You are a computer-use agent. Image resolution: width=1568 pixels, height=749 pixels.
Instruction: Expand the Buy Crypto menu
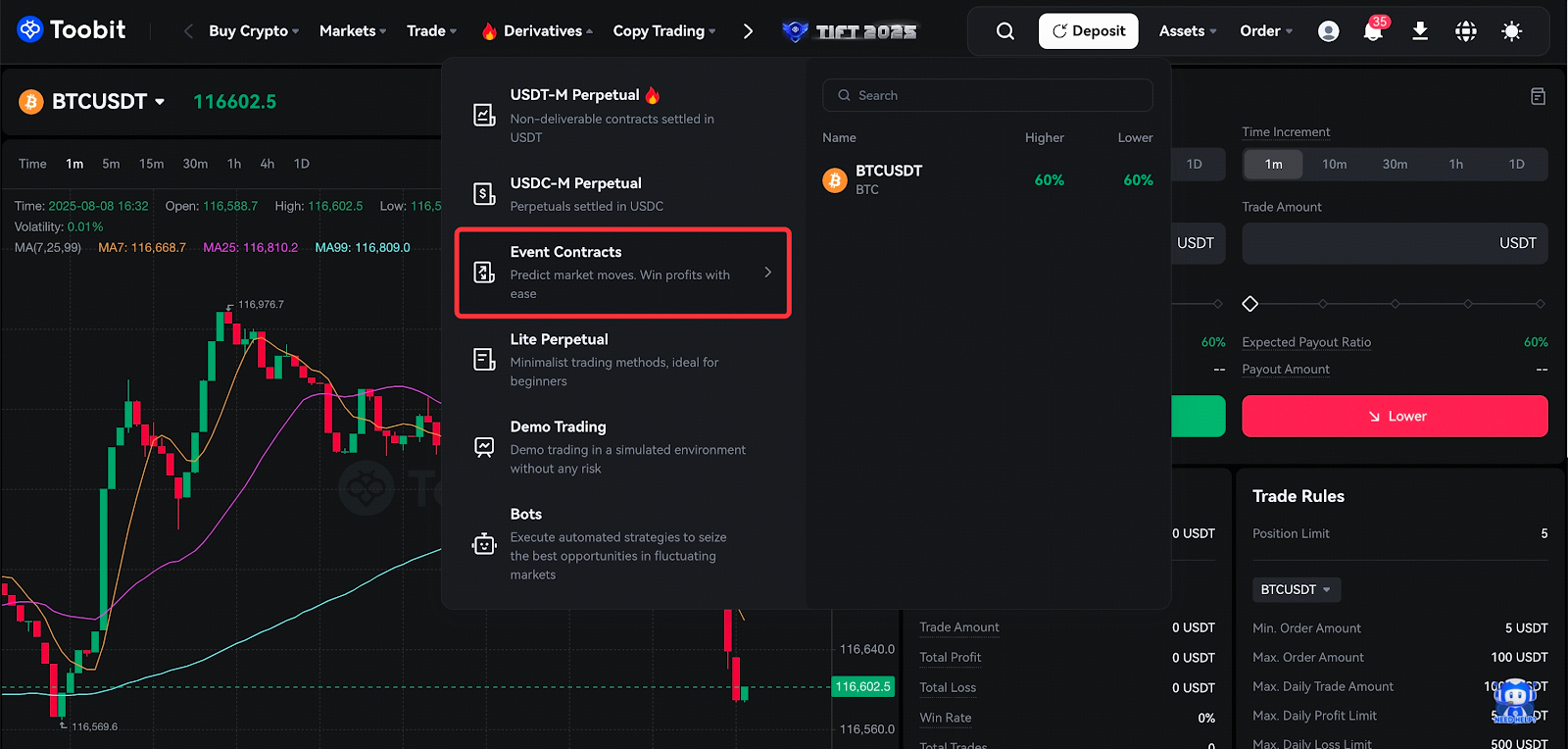tap(254, 31)
